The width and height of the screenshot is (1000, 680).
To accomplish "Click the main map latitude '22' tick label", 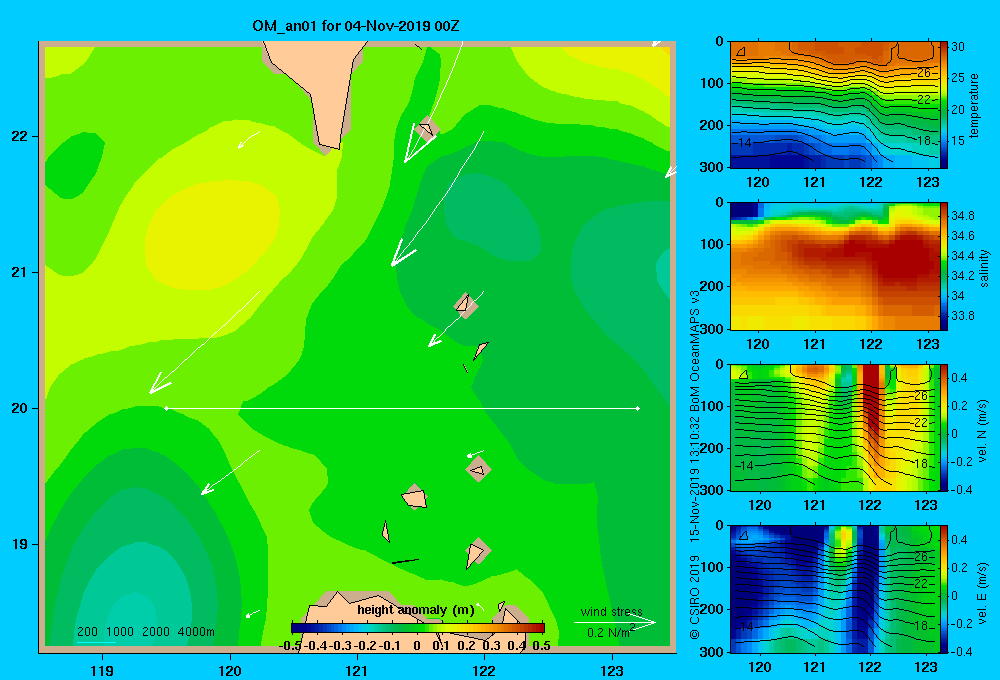I will [x=20, y=137].
